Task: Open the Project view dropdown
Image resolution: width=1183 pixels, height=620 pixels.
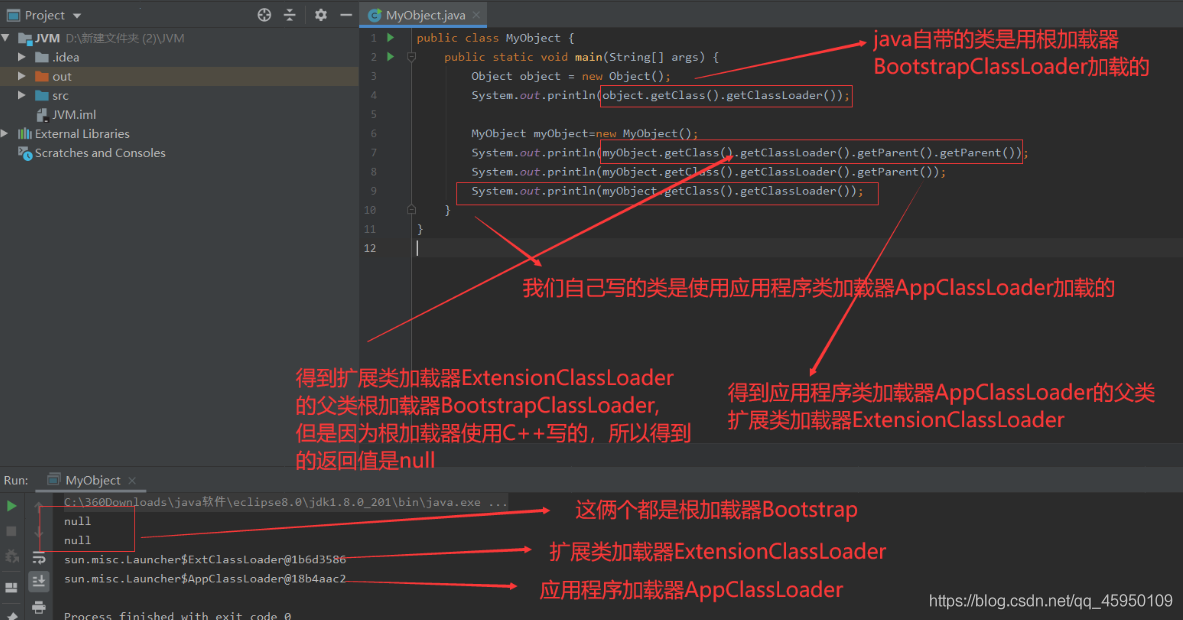Action: [77, 15]
